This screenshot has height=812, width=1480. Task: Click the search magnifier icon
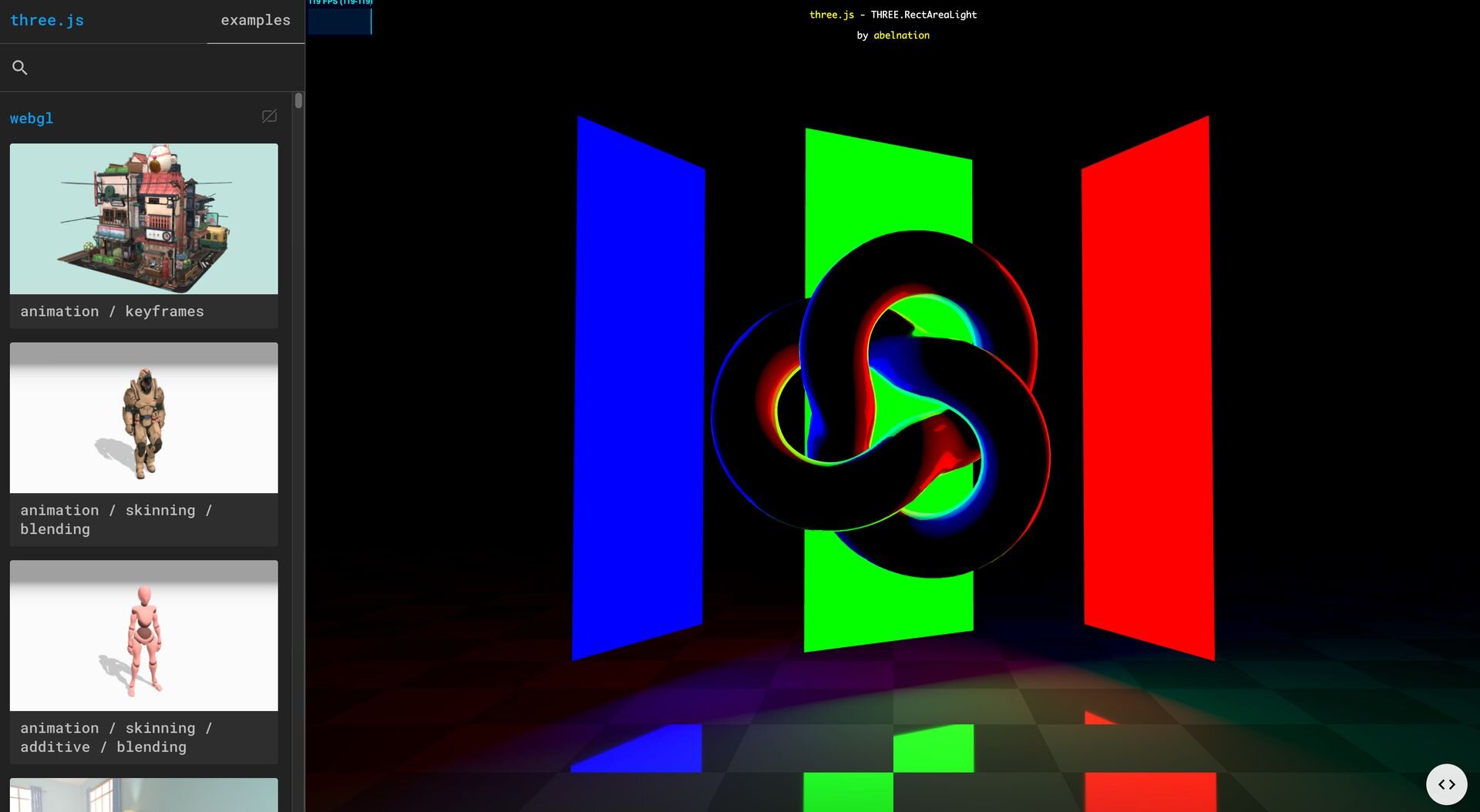[x=20, y=68]
